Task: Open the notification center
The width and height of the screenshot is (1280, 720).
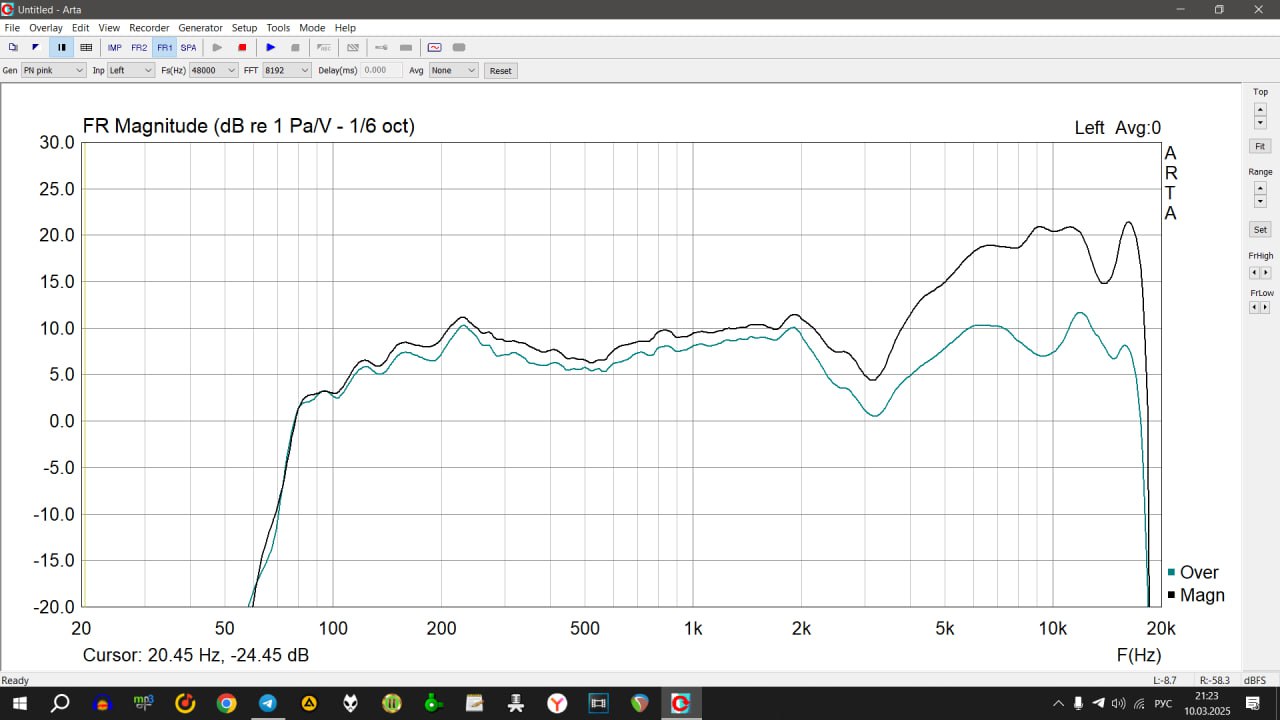Action: tap(1252, 703)
